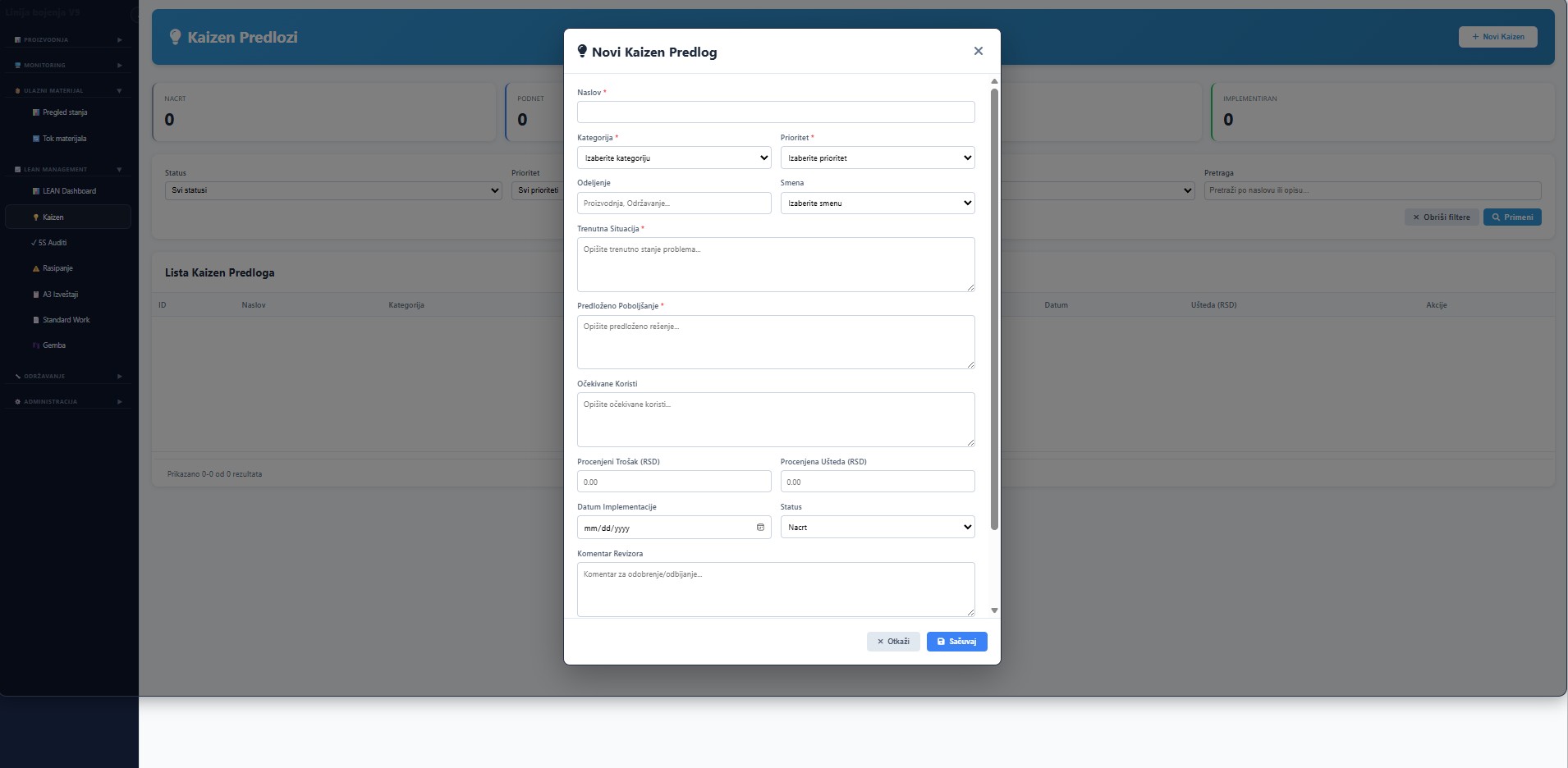Screen dimensions: 1568x768
Task: Expand the Održavanje sidebar section
Action: 68,376
